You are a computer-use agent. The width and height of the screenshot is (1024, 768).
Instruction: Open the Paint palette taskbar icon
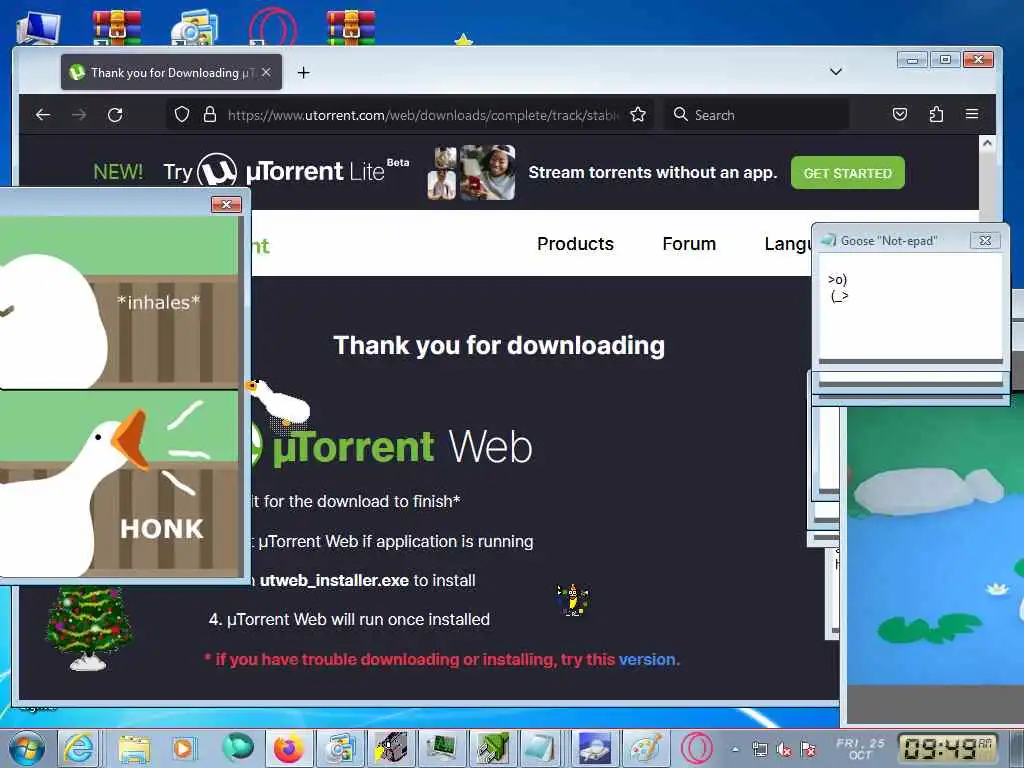645,748
